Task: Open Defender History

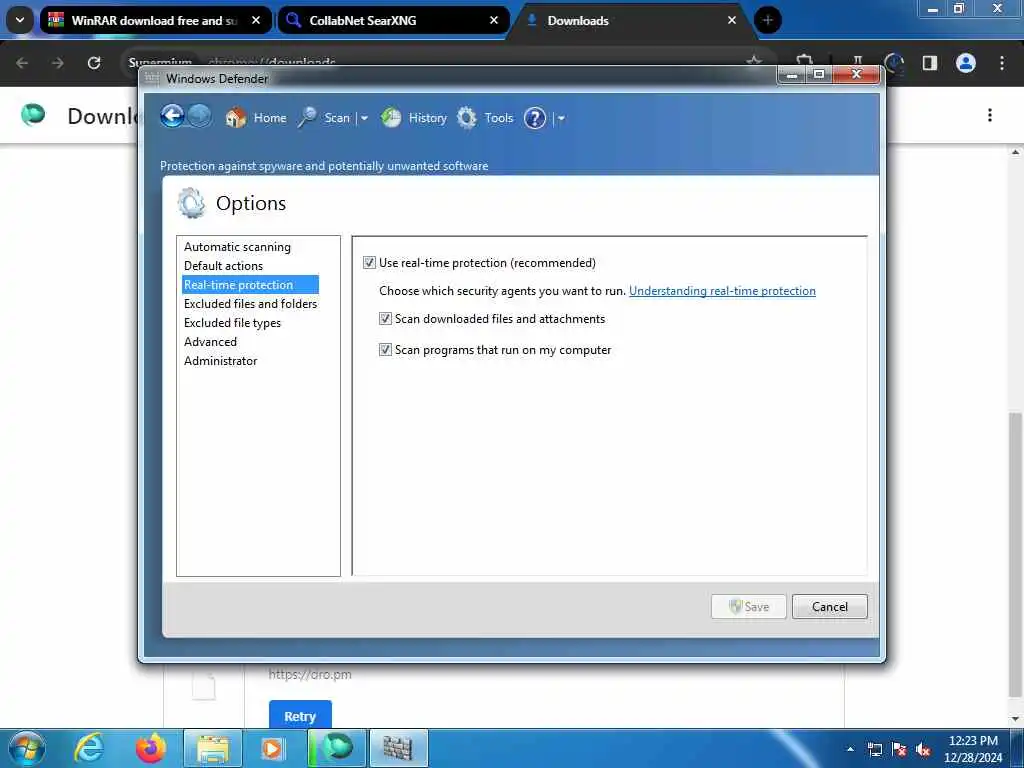Action: coord(414,118)
